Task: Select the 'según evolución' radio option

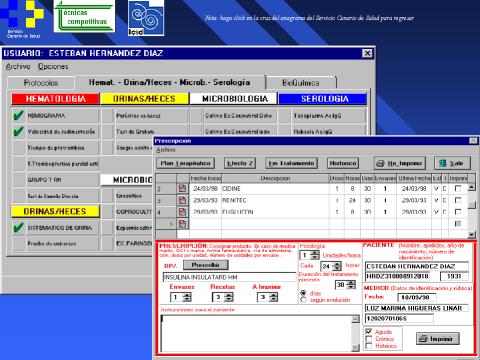Action: (303, 300)
